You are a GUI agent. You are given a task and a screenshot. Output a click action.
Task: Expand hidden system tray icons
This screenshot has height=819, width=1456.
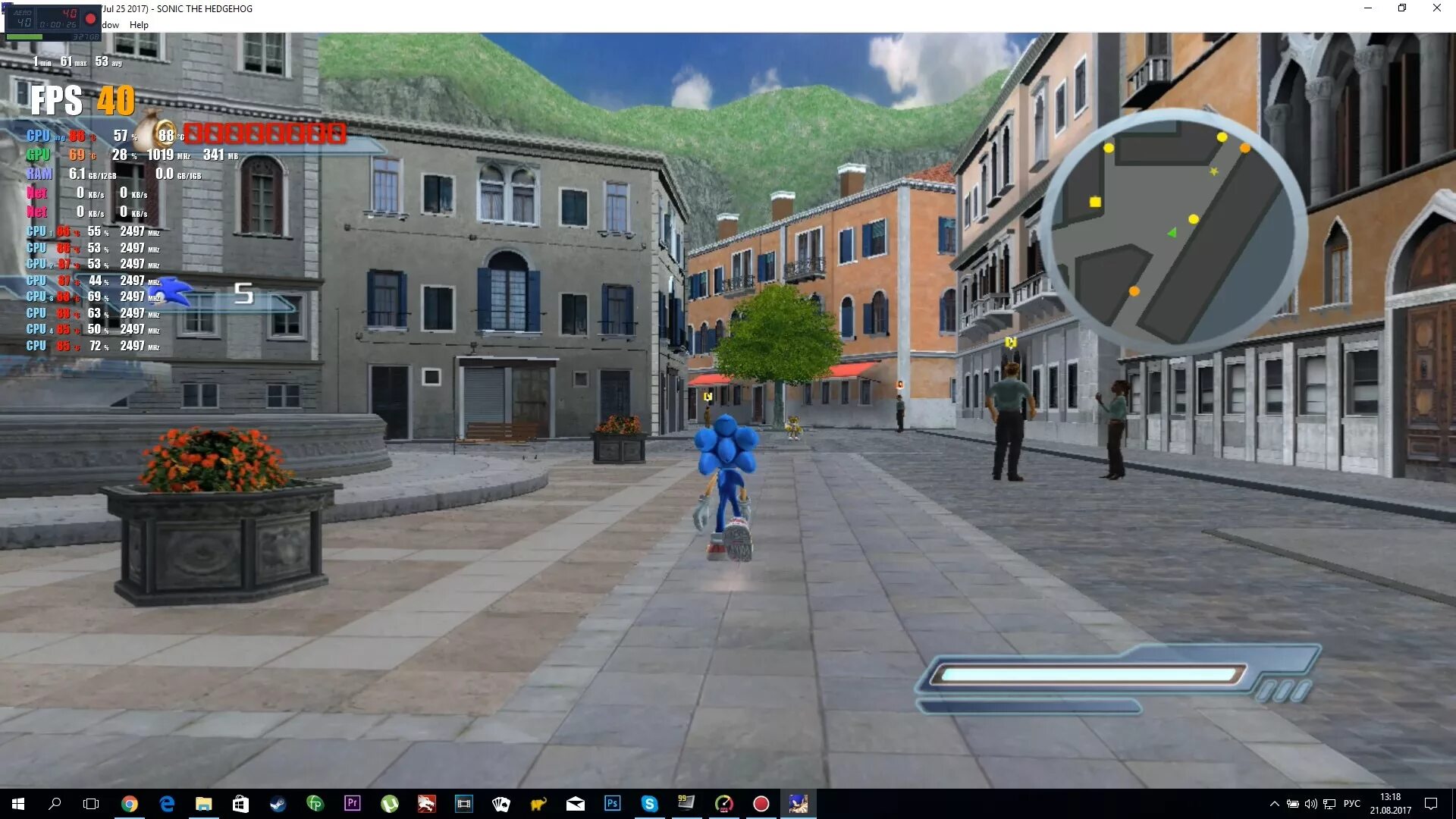click(x=1275, y=804)
